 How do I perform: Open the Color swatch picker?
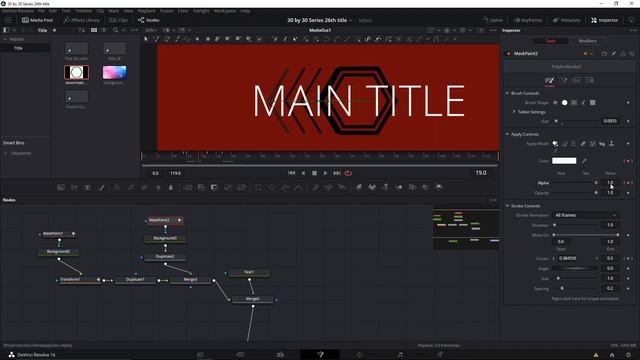point(564,161)
